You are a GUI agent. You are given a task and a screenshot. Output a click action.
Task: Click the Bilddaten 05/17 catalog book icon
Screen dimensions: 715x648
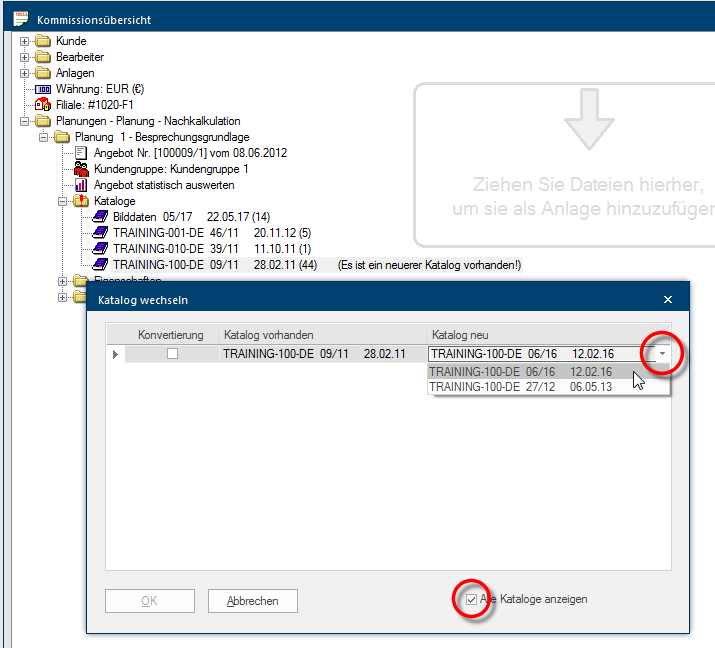click(101, 217)
